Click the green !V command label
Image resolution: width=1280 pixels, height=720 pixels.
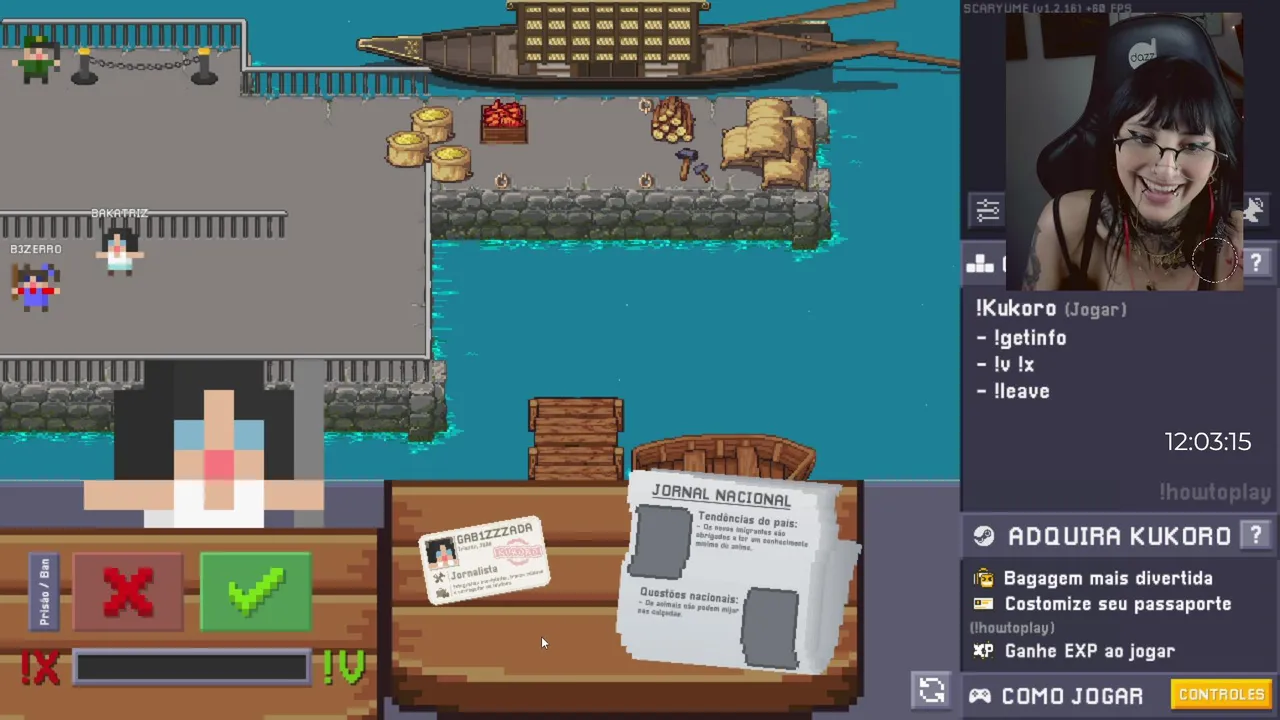pyautogui.click(x=345, y=668)
